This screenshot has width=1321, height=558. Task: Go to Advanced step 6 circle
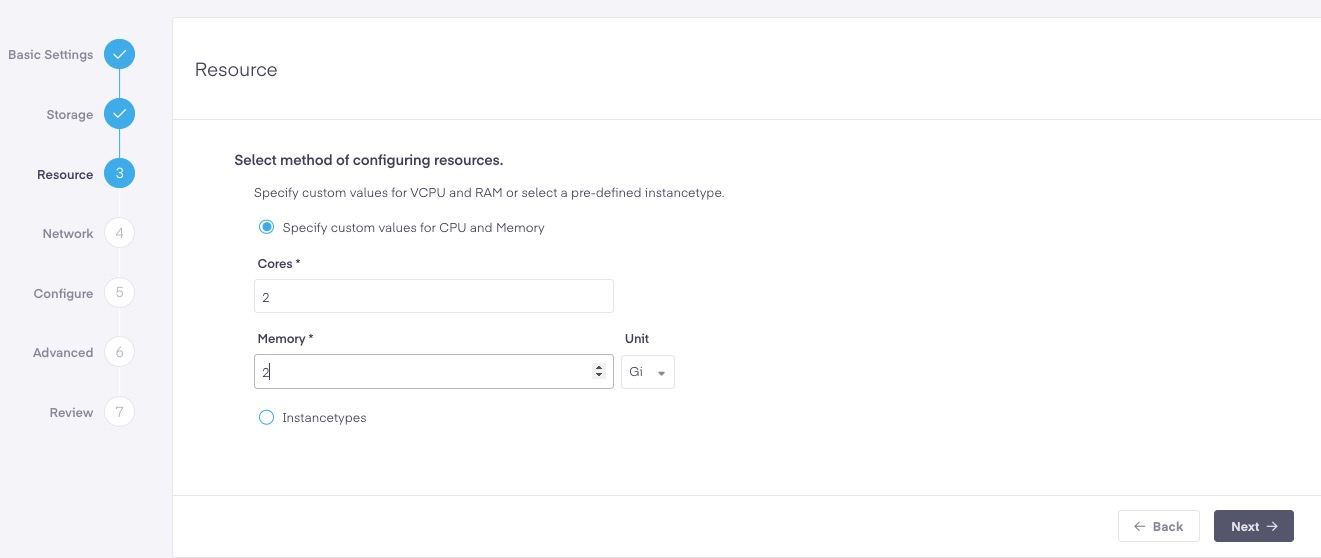119,352
